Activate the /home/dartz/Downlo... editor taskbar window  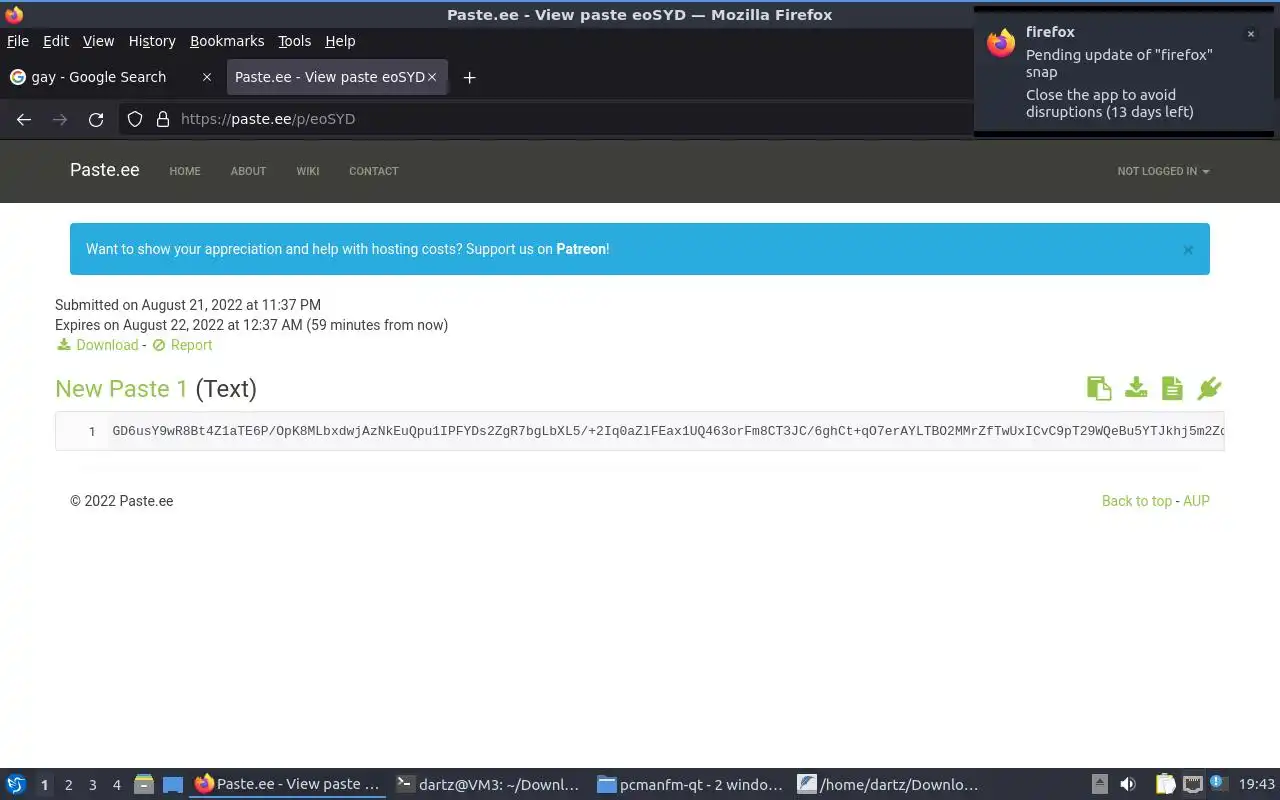pos(890,785)
